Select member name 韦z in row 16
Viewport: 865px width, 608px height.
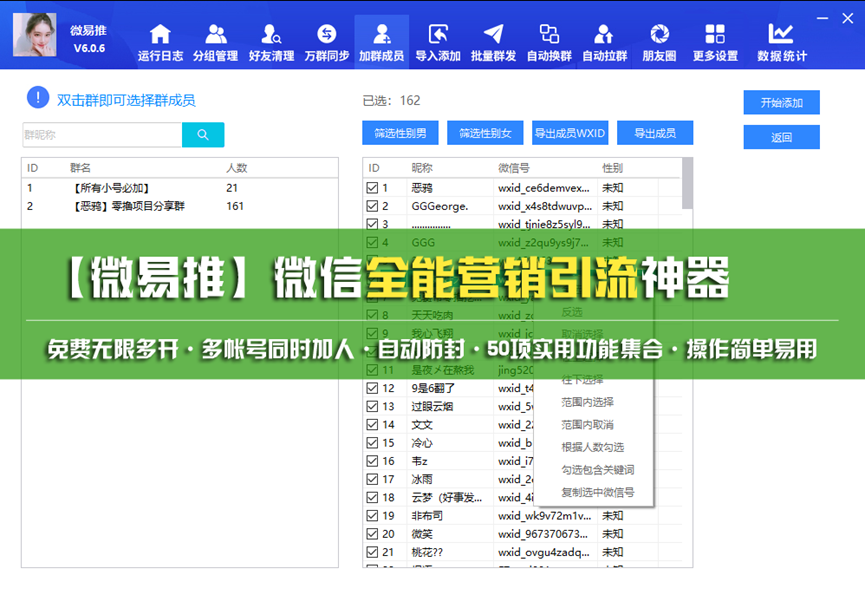coord(419,461)
